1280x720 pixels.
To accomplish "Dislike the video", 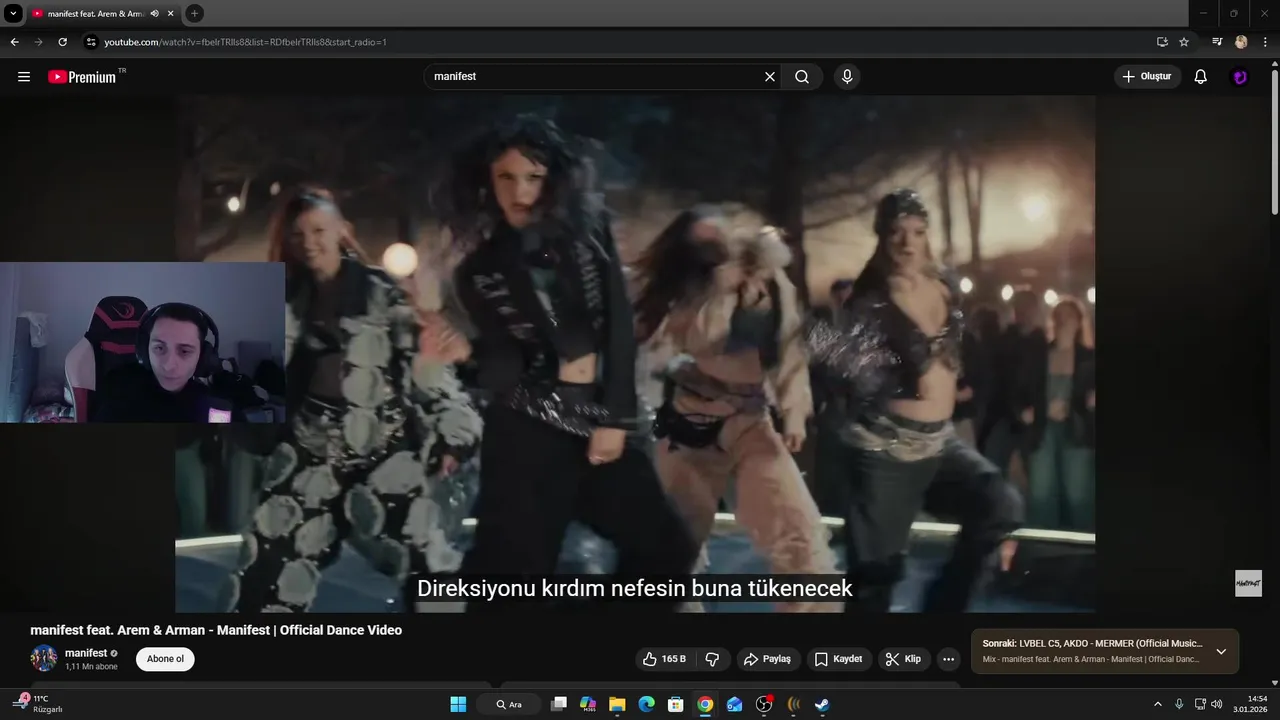I will click(712, 659).
